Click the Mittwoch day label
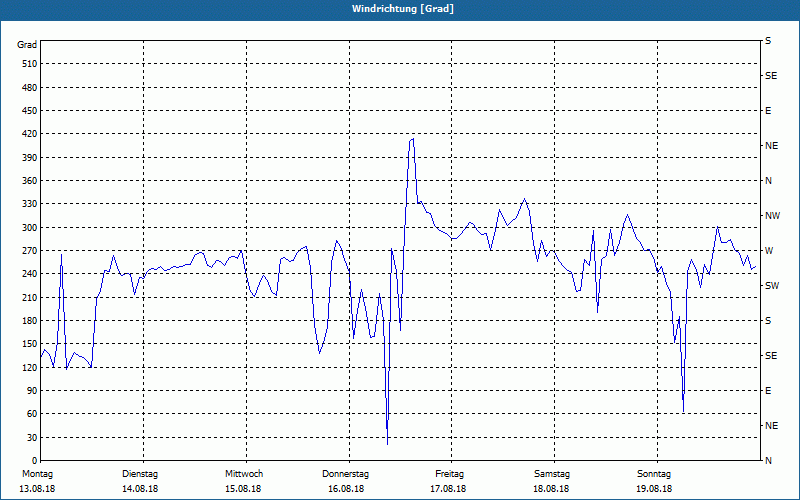This screenshot has width=800, height=500. click(x=244, y=474)
